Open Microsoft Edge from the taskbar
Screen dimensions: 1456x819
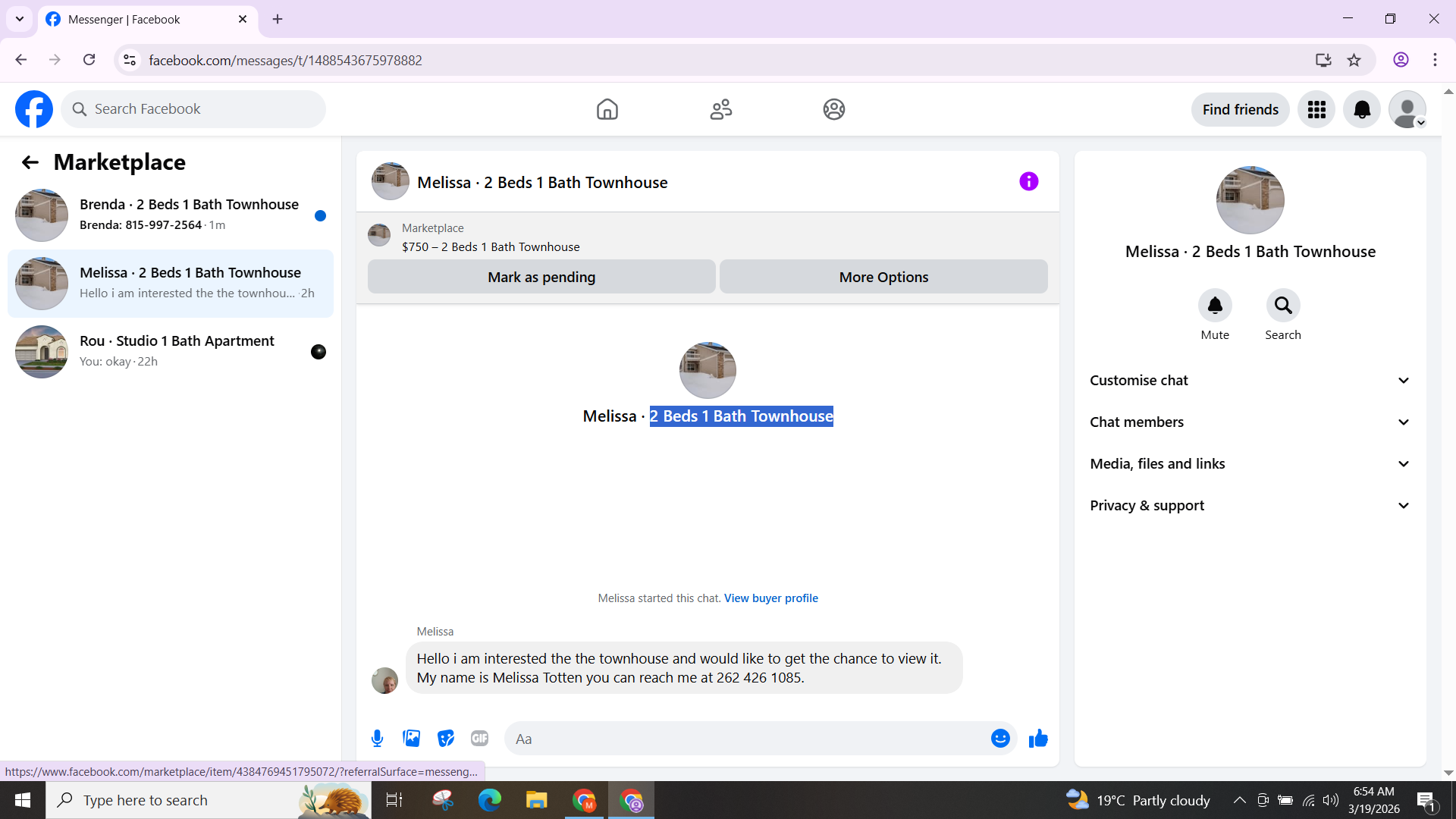490,800
